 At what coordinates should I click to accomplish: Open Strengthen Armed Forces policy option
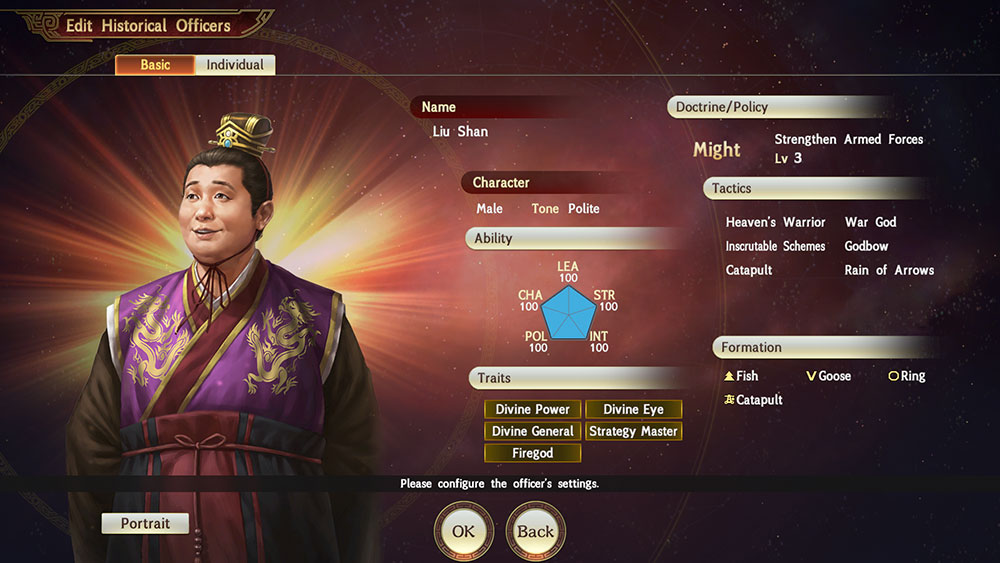pyautogui.click(x=848, y=139)
